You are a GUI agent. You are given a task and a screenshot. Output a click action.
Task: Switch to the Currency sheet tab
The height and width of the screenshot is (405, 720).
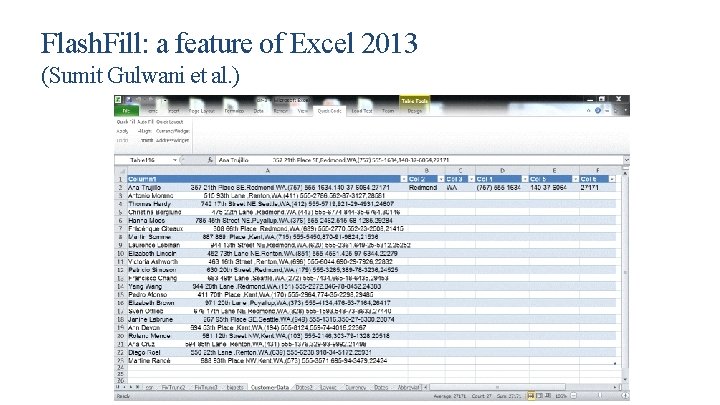[x=355, y=388]
